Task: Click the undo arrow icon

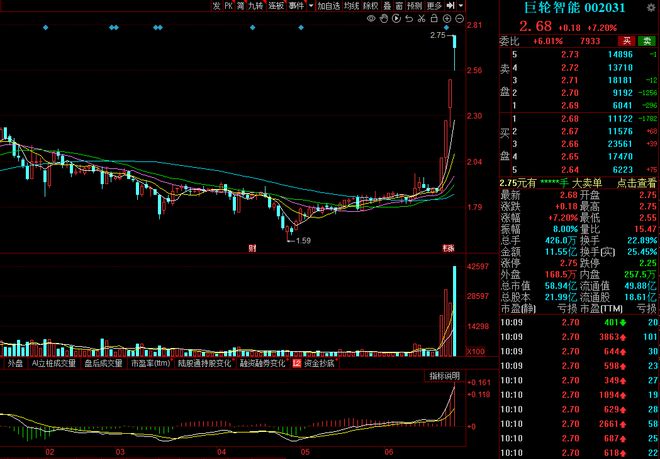Action: click(x=409, y=18)
